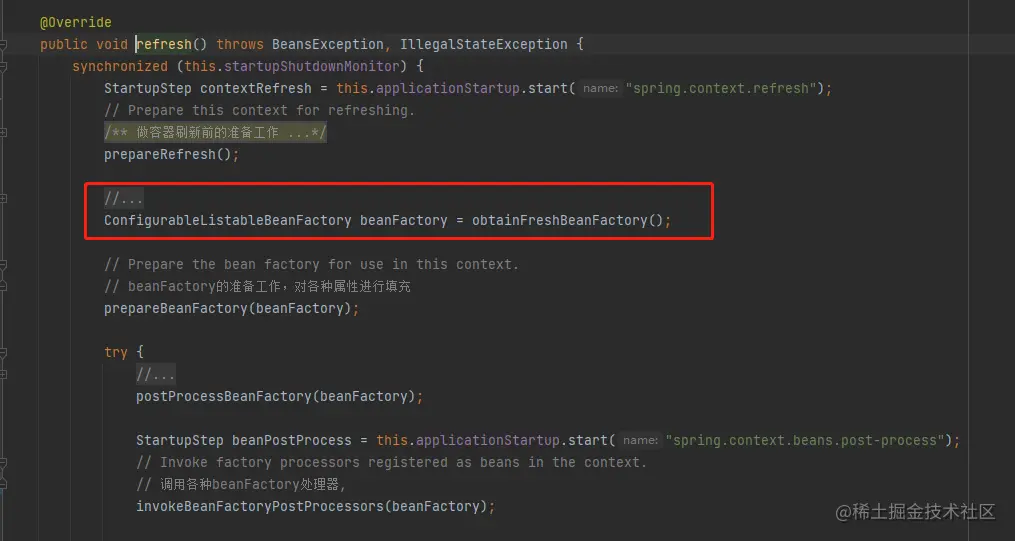Click ConfigurableListableBeanFactory type name
The height and width of the screenshot is (541, 1015).
[x=227, y=221]
